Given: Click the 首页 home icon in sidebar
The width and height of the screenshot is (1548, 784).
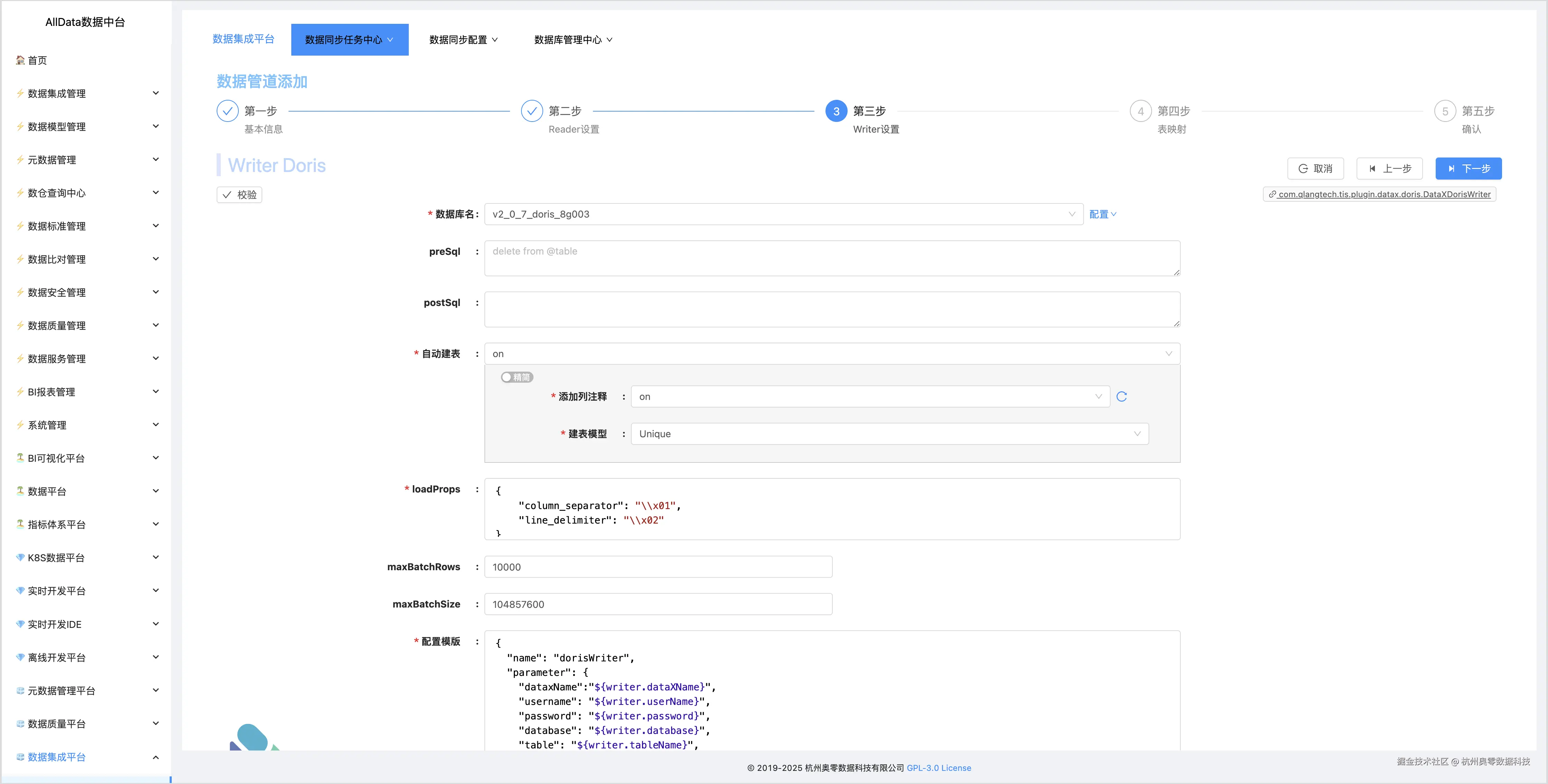Looking at the screenshot, I should (20, 60).
